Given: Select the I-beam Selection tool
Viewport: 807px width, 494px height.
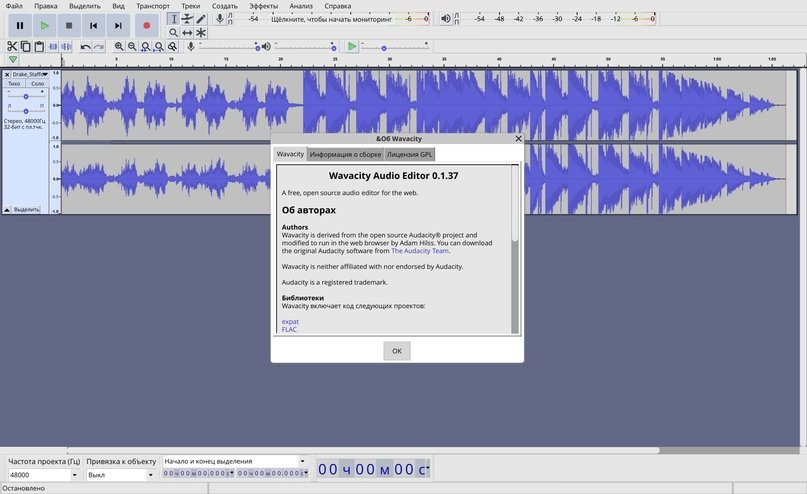Looking at the screenshot, I should tap(173, 19).
